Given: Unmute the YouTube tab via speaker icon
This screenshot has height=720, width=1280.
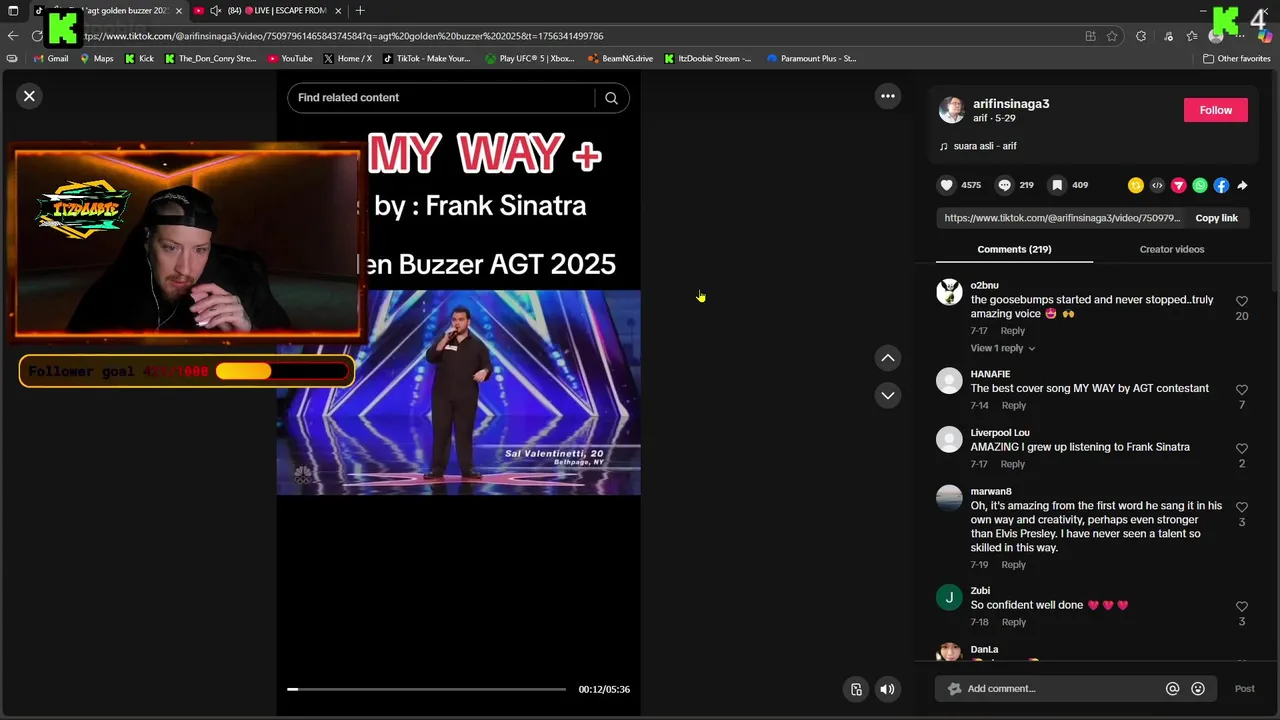Looking at the screenshot, I should point(215,10).
